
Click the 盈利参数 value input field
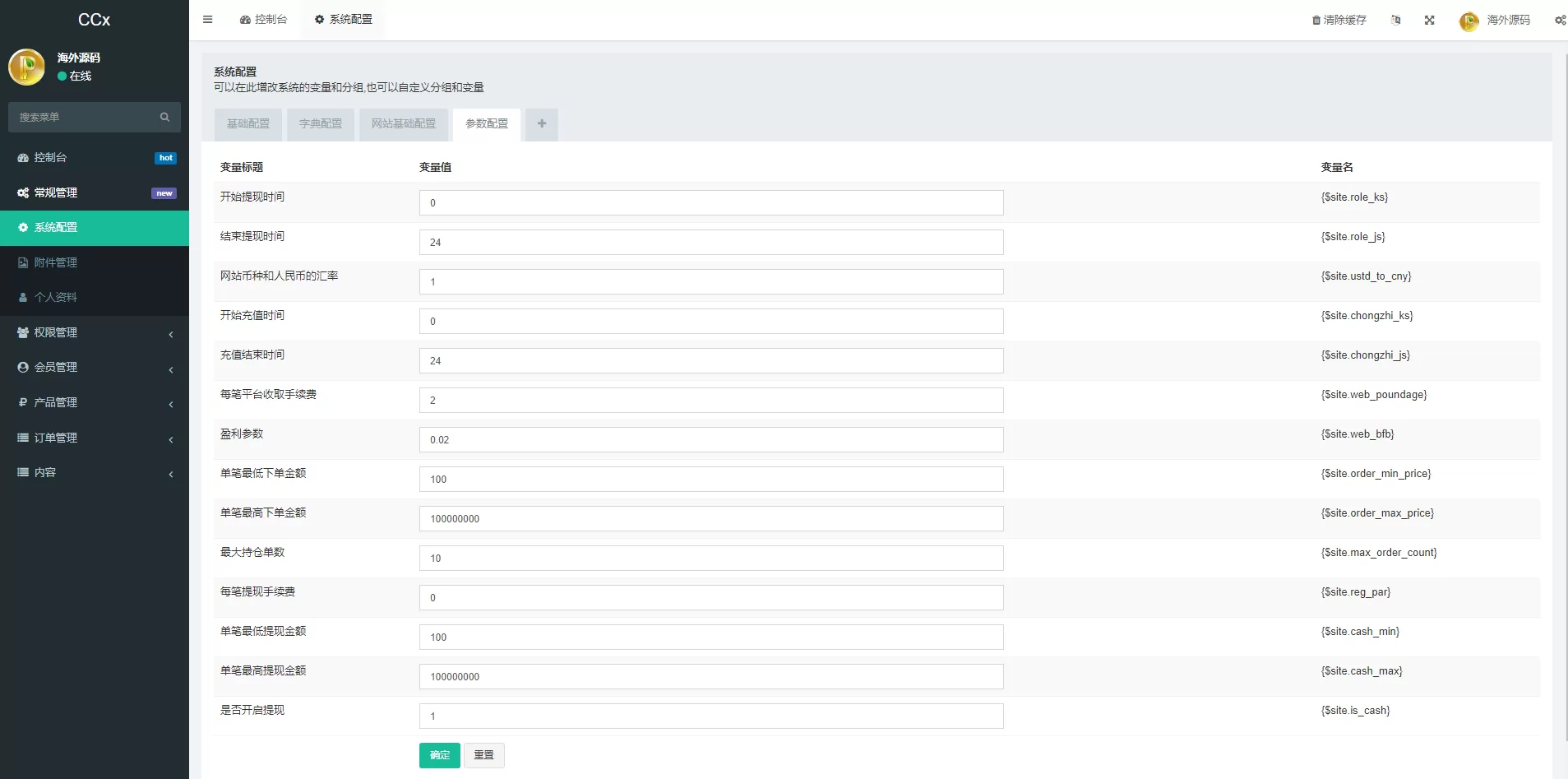[710, 440]
